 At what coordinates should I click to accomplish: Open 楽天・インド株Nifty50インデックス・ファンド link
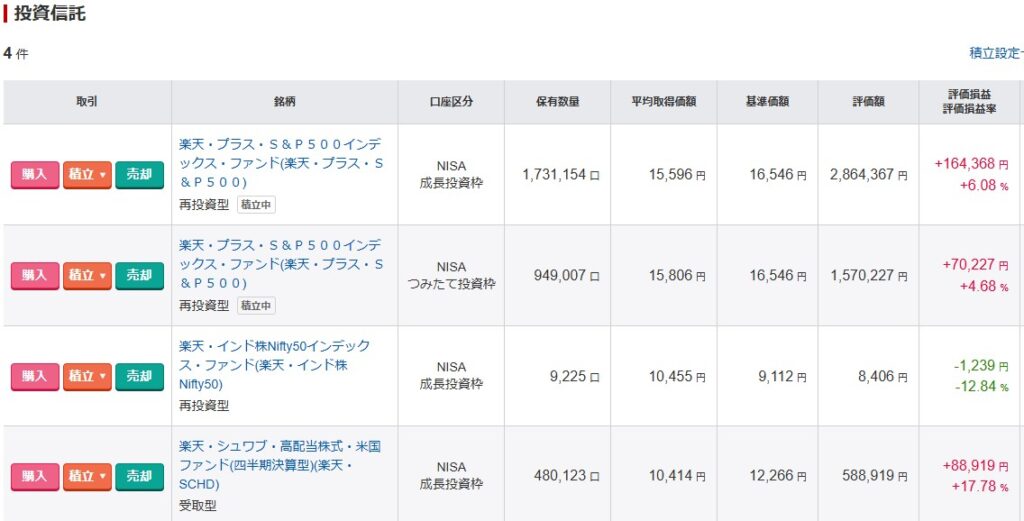(274, 364)
